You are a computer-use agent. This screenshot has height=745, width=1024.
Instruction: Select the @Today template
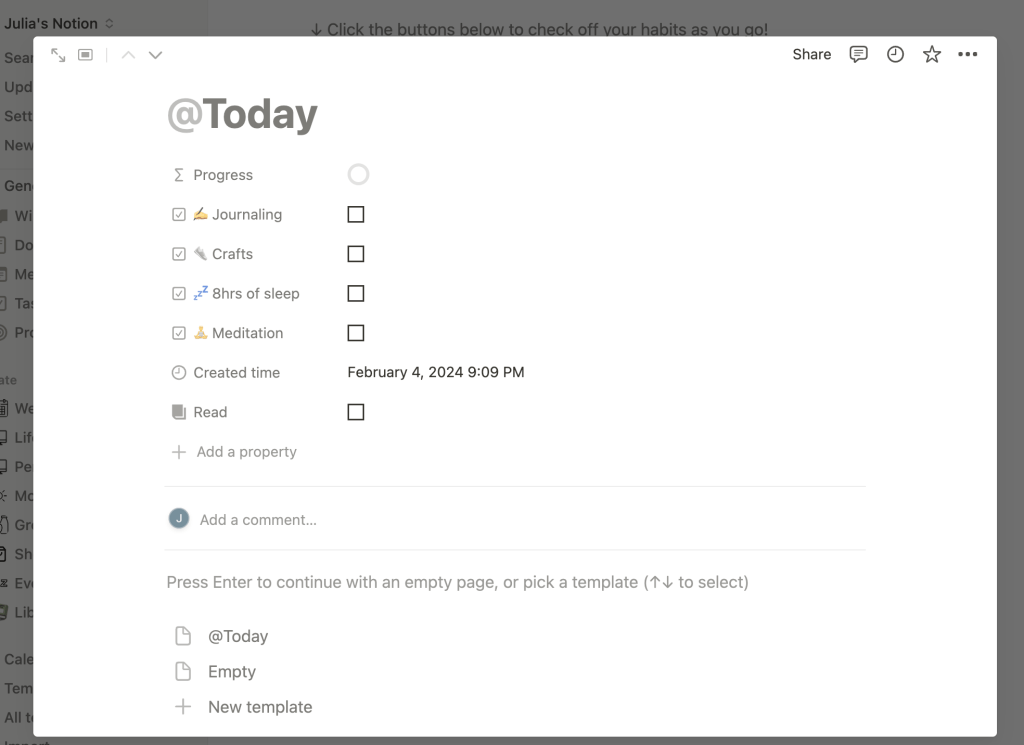[x=237, y=636]
